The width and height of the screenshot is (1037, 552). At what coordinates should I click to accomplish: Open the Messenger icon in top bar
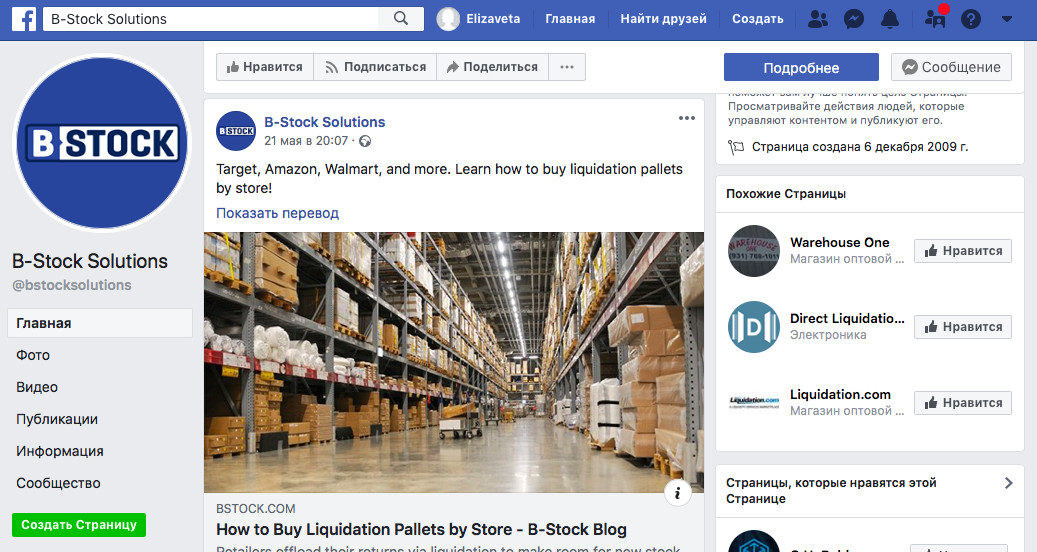pos(854,19)
